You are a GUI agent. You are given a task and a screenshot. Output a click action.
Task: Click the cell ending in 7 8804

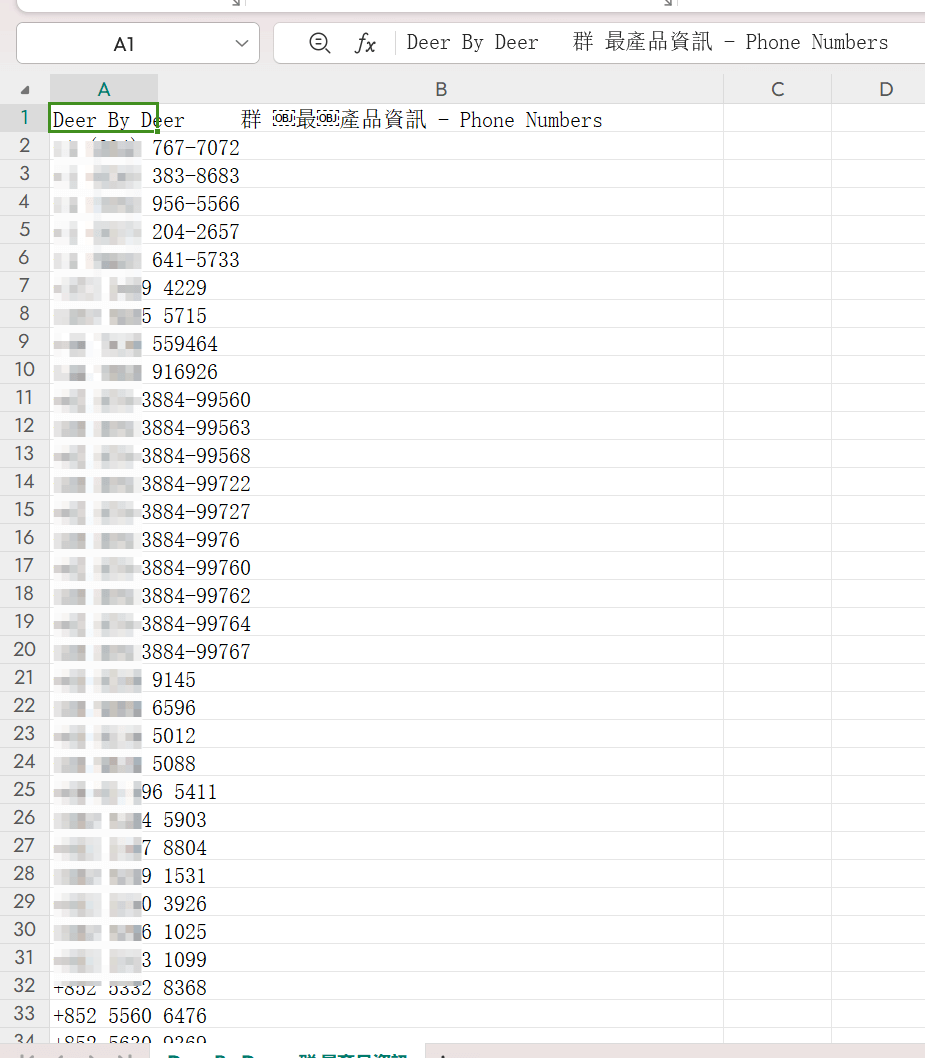click(x=104, y=846)
